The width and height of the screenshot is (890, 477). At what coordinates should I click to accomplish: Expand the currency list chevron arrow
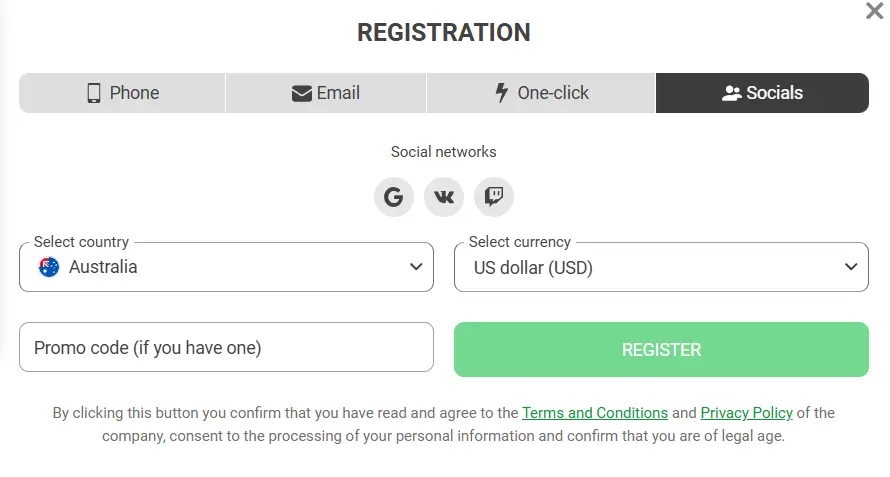click(851, 267)
